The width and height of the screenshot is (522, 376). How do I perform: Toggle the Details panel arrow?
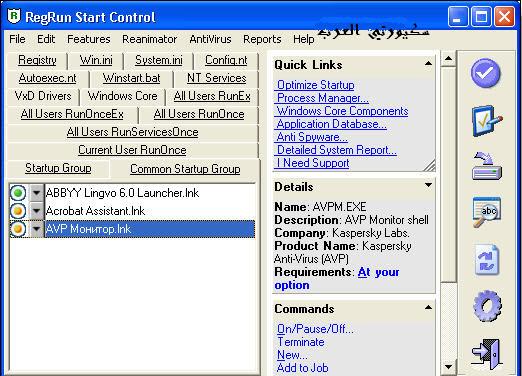coord(428,185)
